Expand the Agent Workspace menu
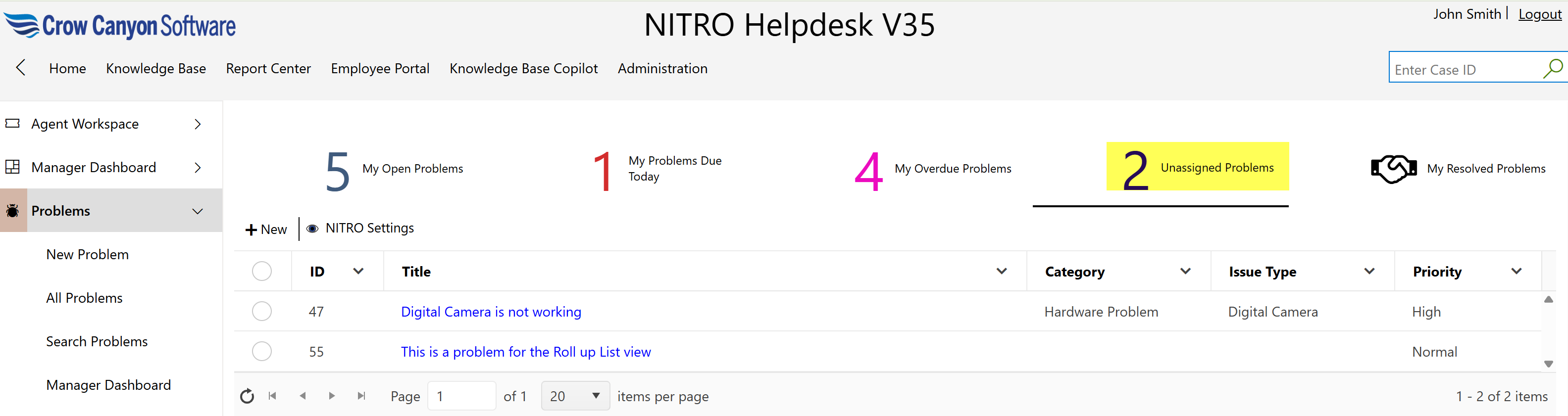This screenshot has width=1568, height=416. (x=197, y=124)
